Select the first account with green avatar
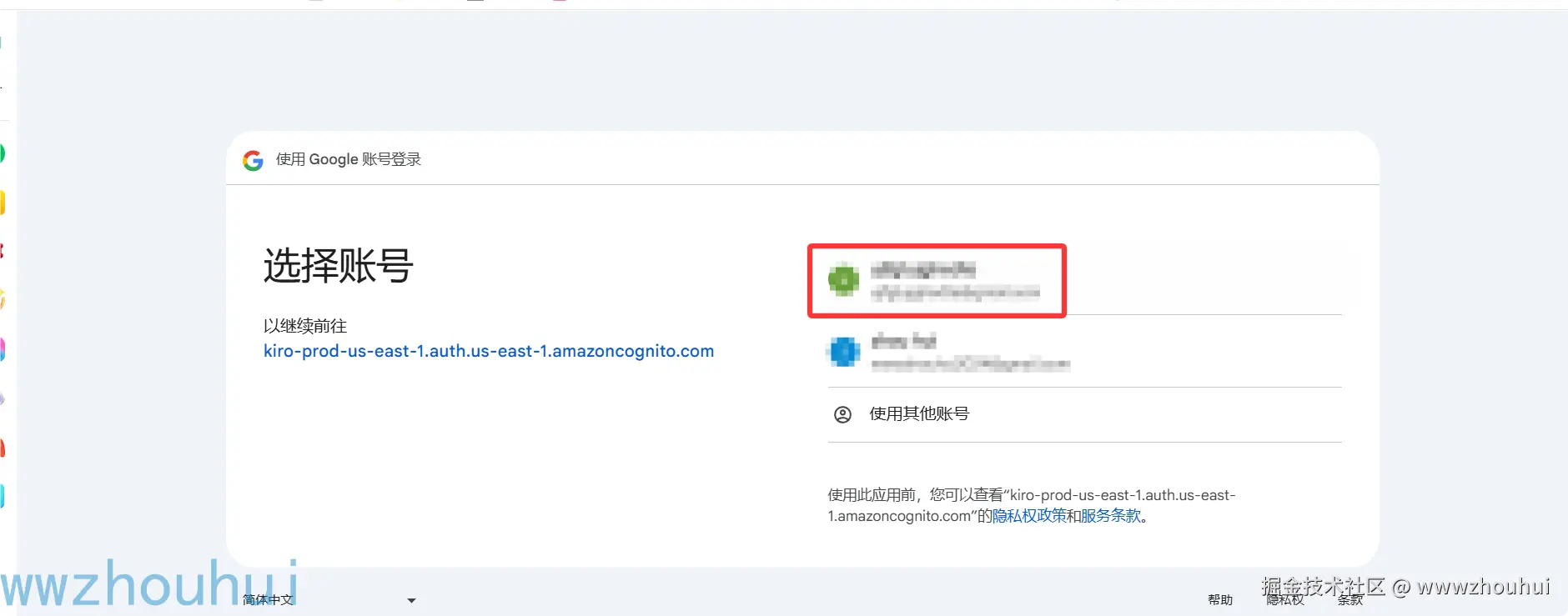1568x616 pixels. tap(1084, 280)
